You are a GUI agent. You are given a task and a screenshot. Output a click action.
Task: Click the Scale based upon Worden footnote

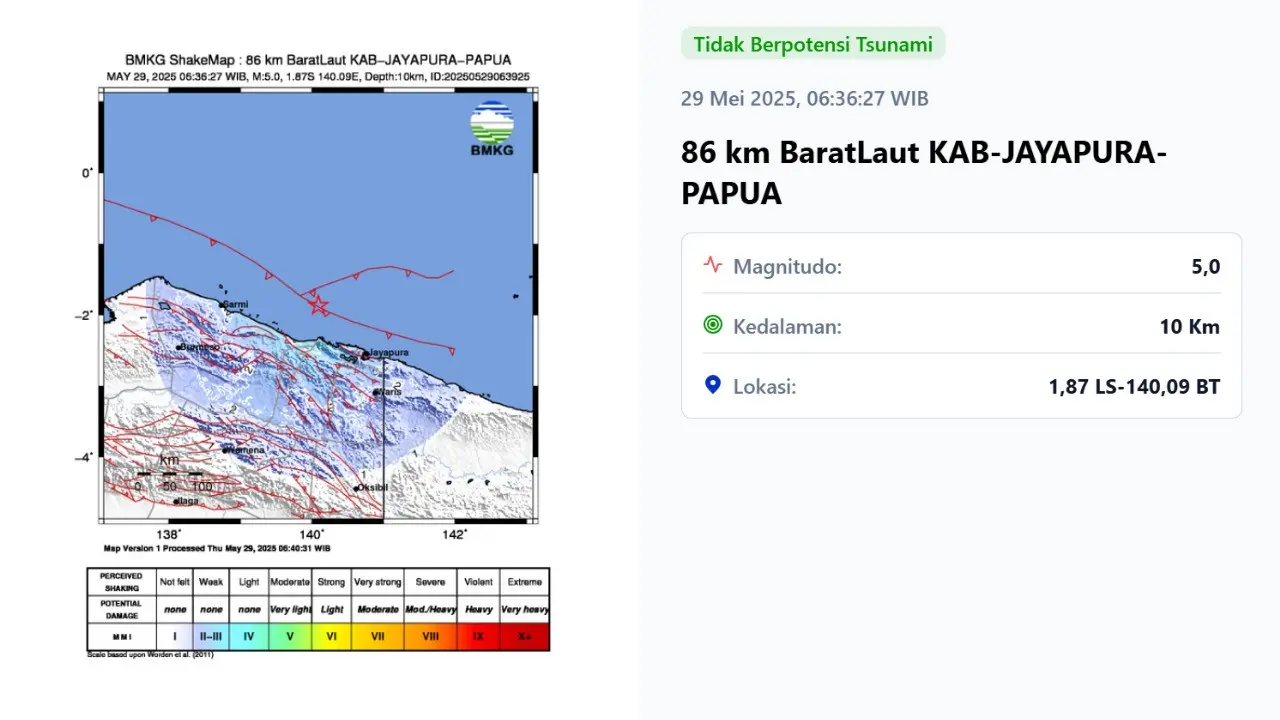point(151,655)
